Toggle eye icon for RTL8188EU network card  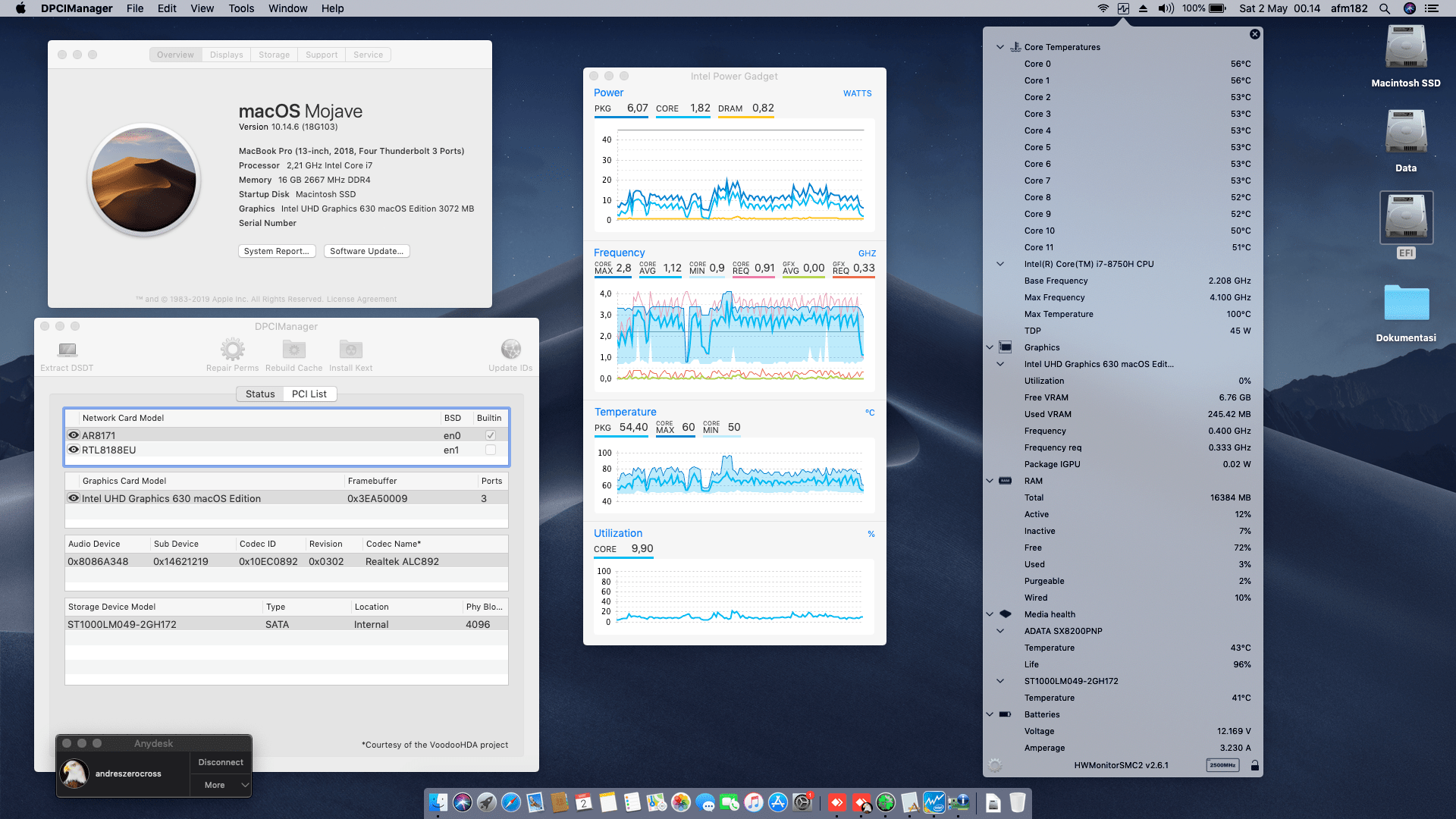pyautogui.click(x=74, y=450)
